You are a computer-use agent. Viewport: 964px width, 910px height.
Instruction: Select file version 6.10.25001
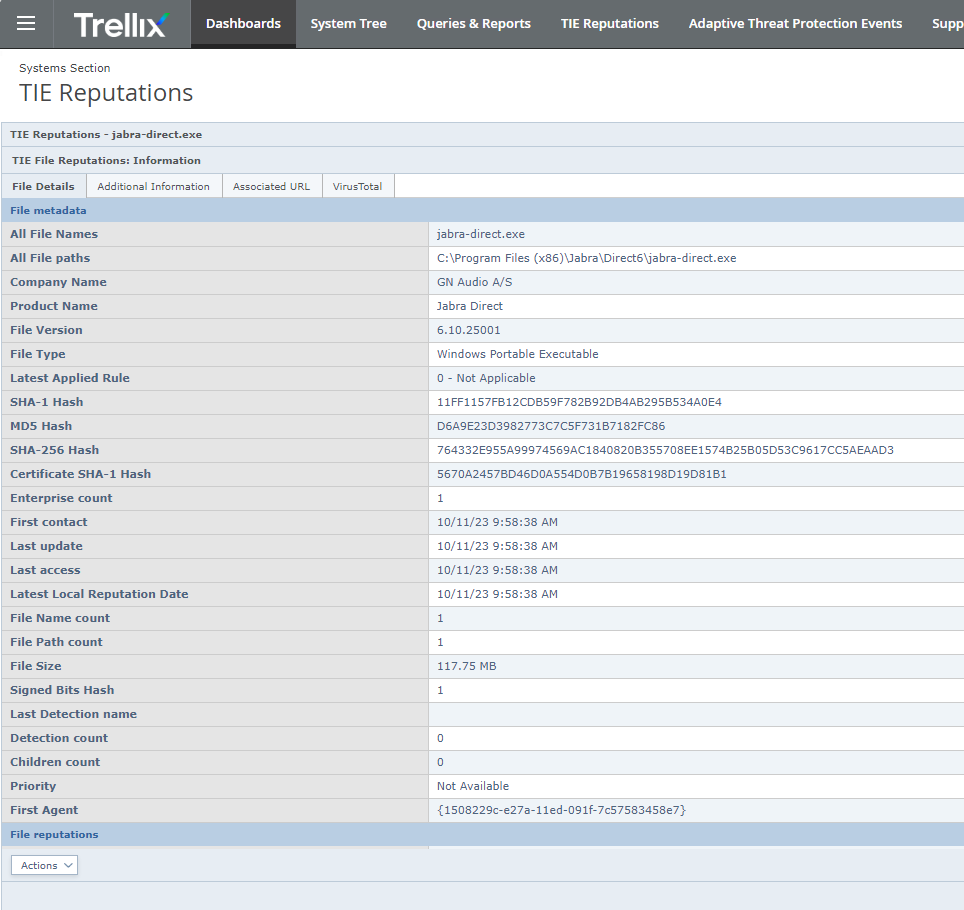(x=468, y=330)
